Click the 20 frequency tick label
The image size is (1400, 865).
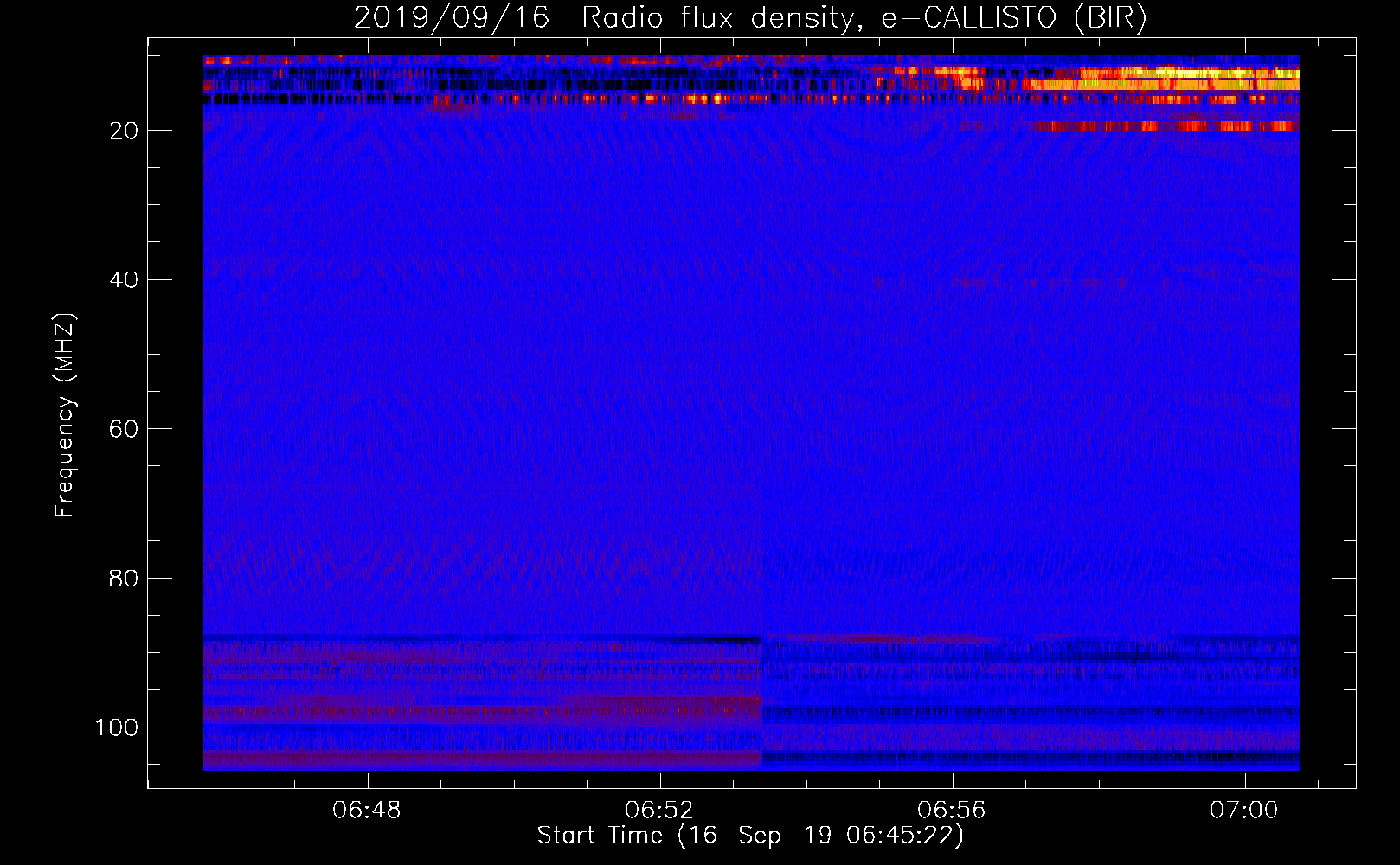click(125, 131)
